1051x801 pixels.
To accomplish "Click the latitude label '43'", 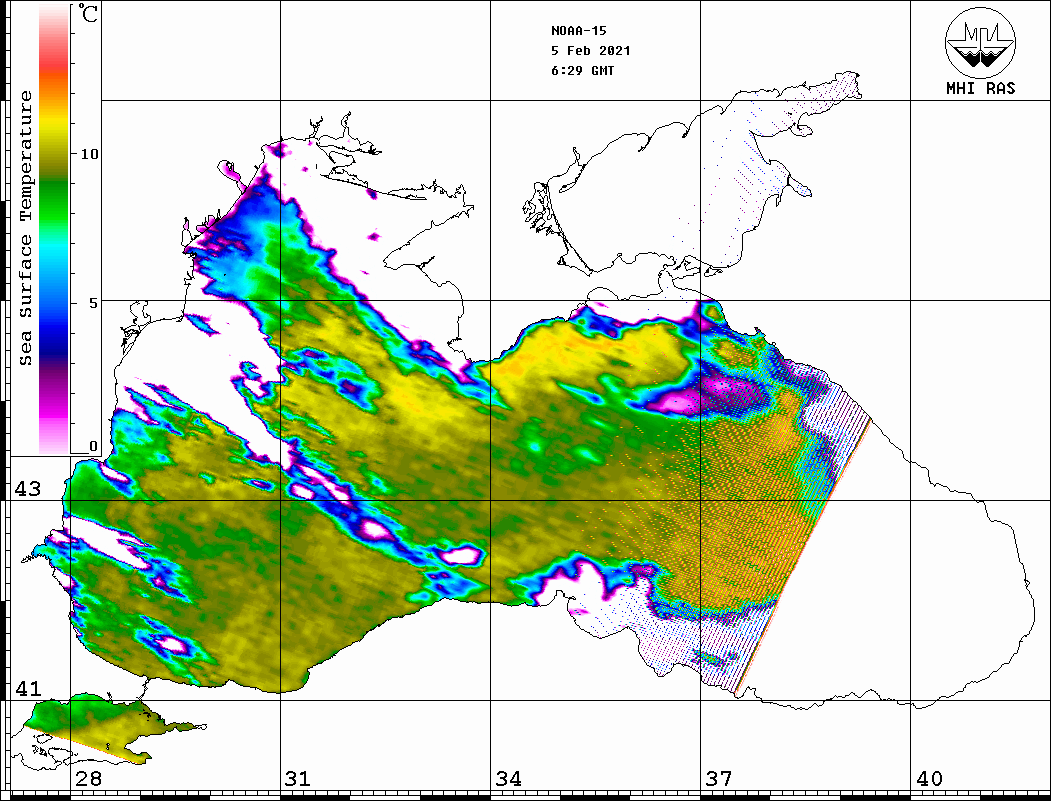I will click(28, 489).
